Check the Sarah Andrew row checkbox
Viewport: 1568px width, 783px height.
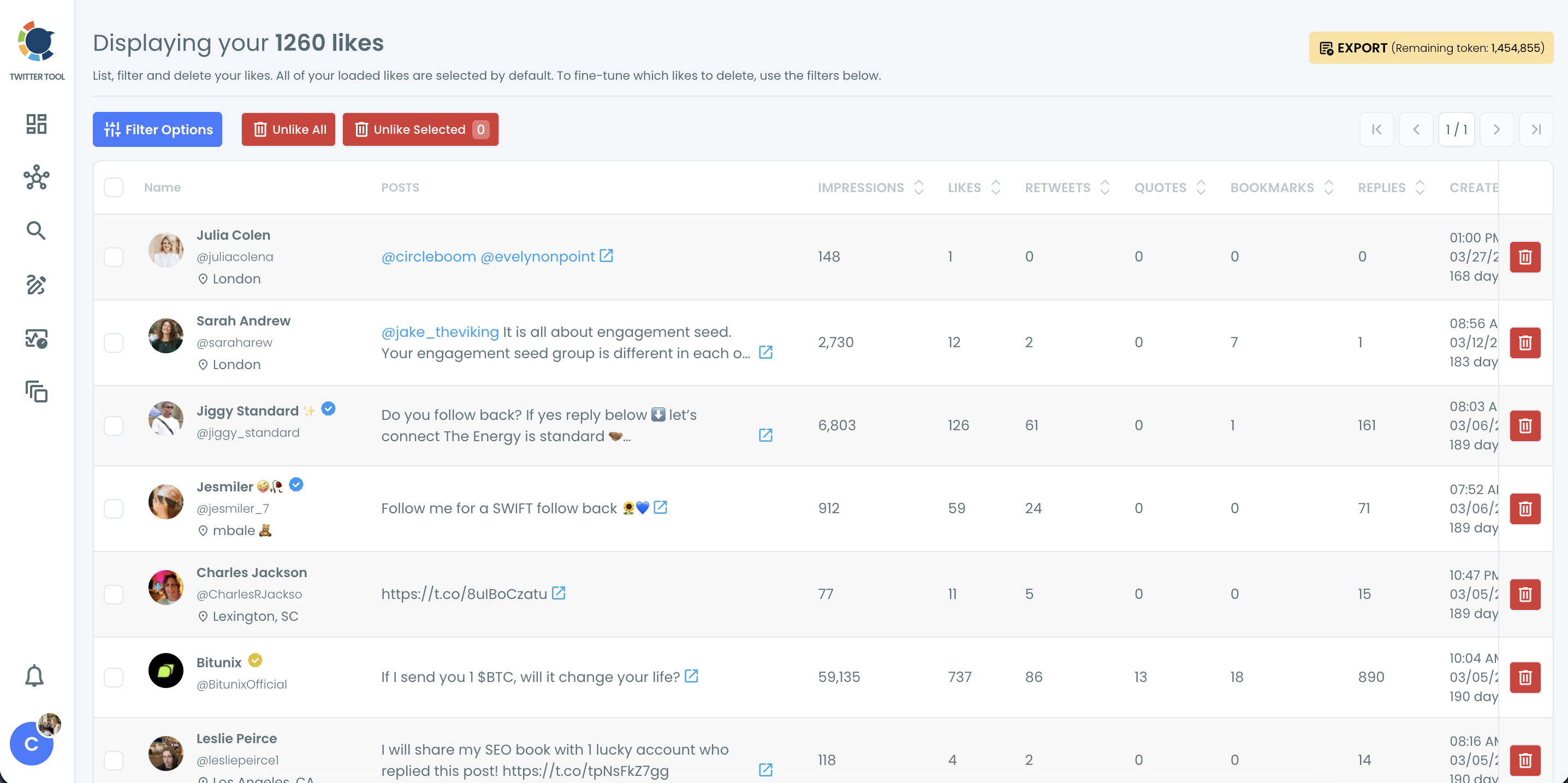tap(114, 343)
